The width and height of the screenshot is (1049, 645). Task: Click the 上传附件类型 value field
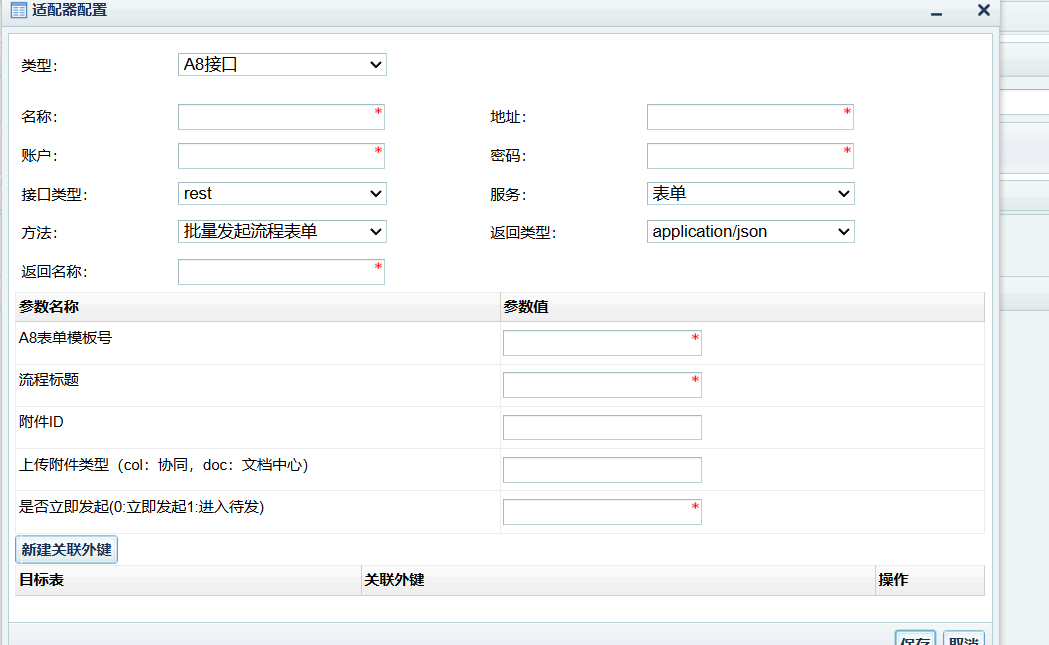click(x=602, y=470)
